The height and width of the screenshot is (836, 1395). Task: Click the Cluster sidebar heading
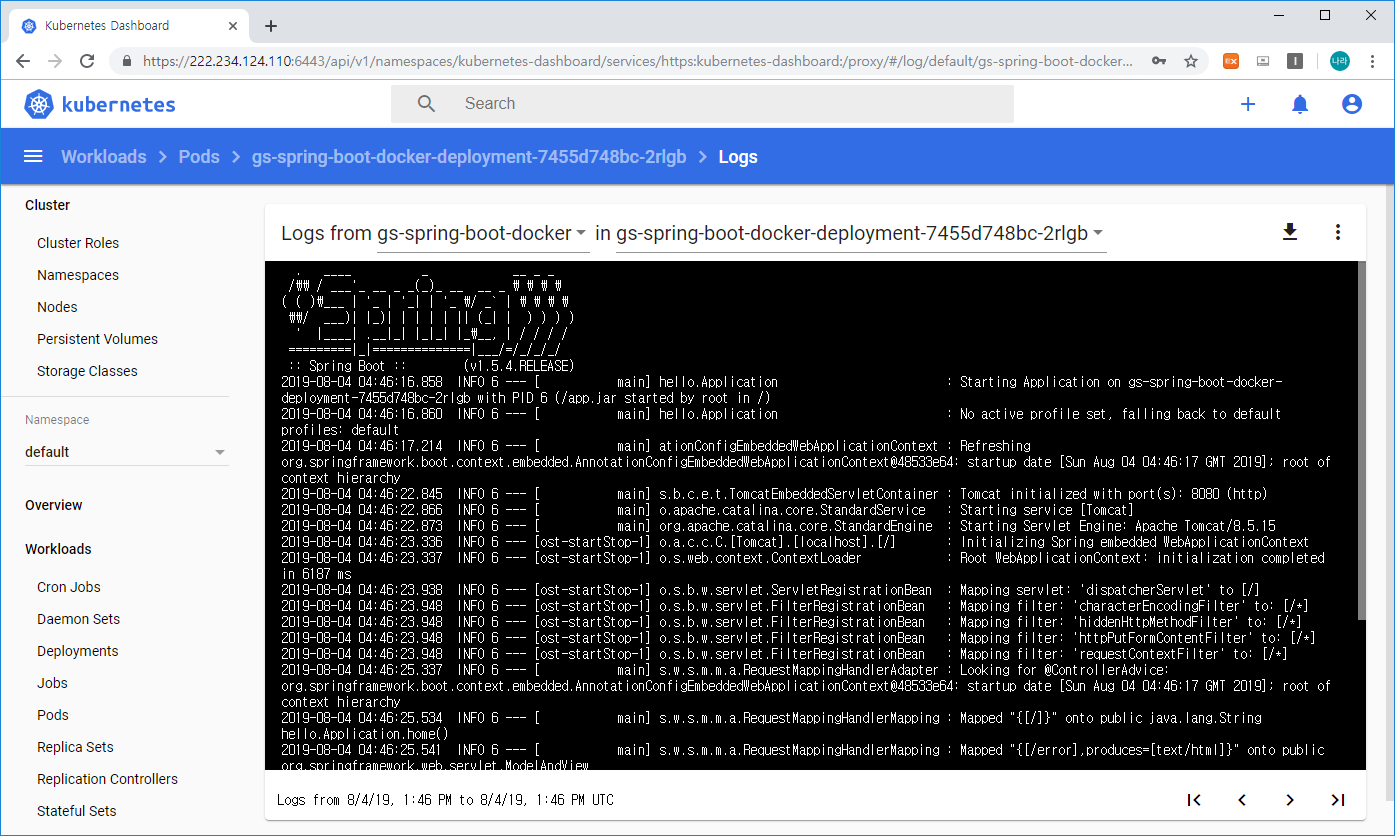(x=47, y=205)
